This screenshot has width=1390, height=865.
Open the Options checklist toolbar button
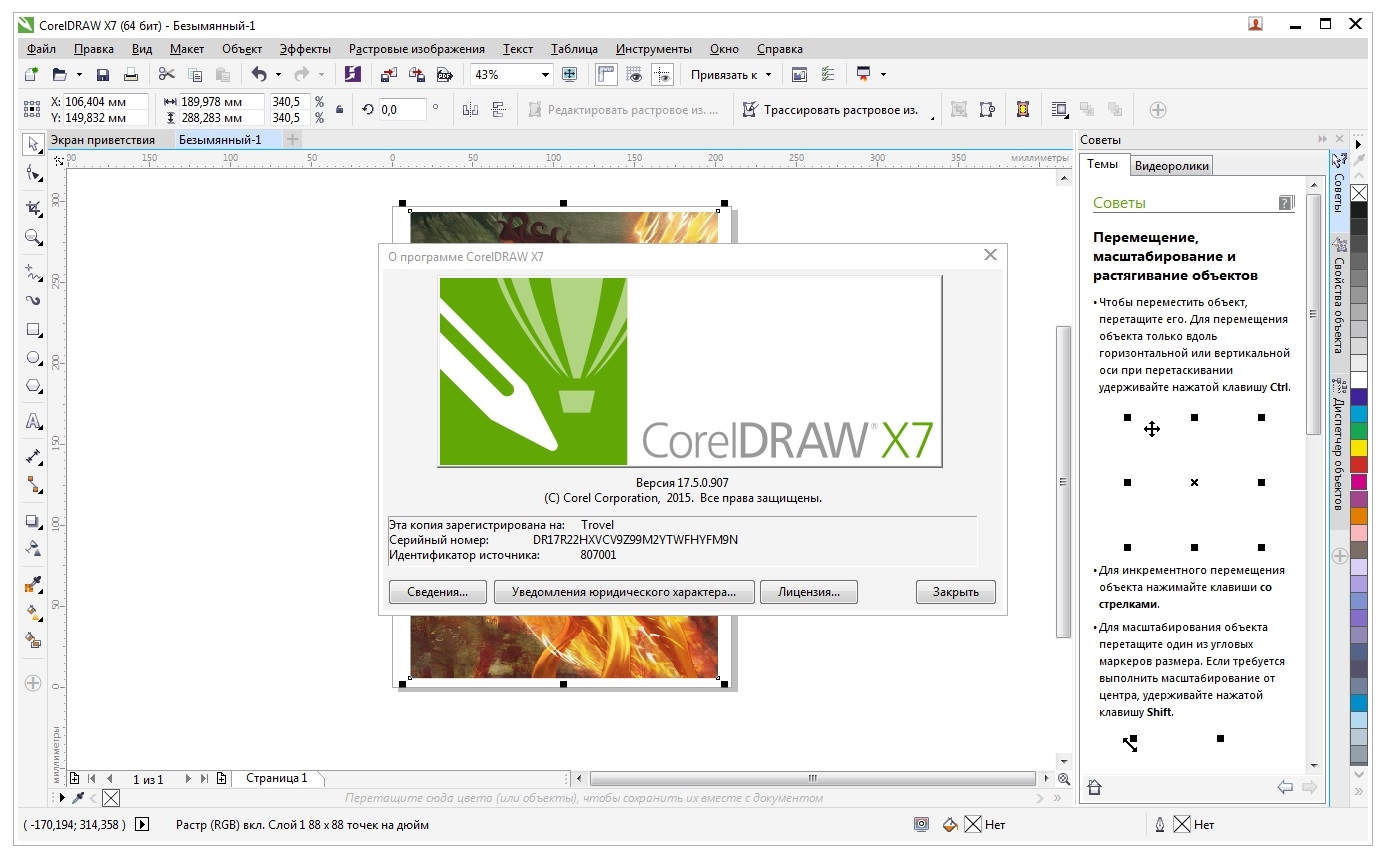point(827,74)
